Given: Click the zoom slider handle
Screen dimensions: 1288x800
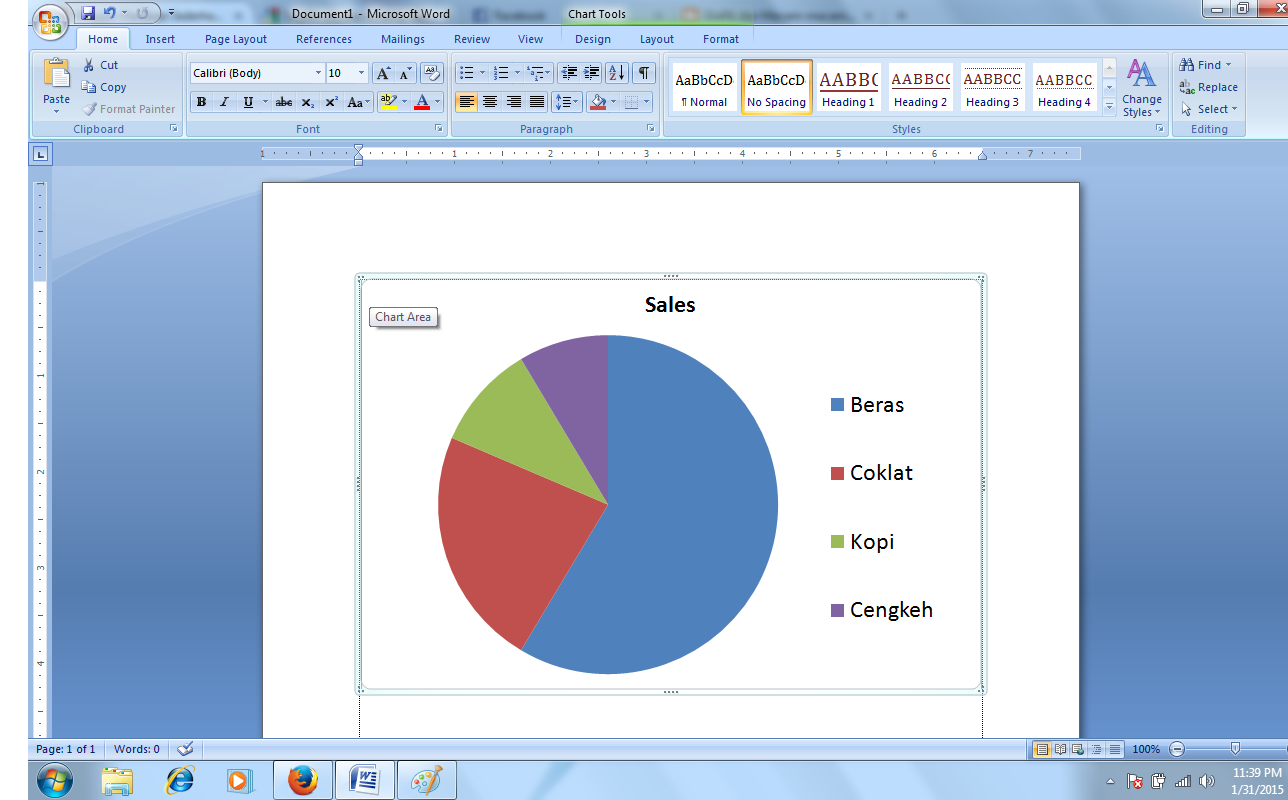Looking at the screenshot, I should pos(1236,749).
